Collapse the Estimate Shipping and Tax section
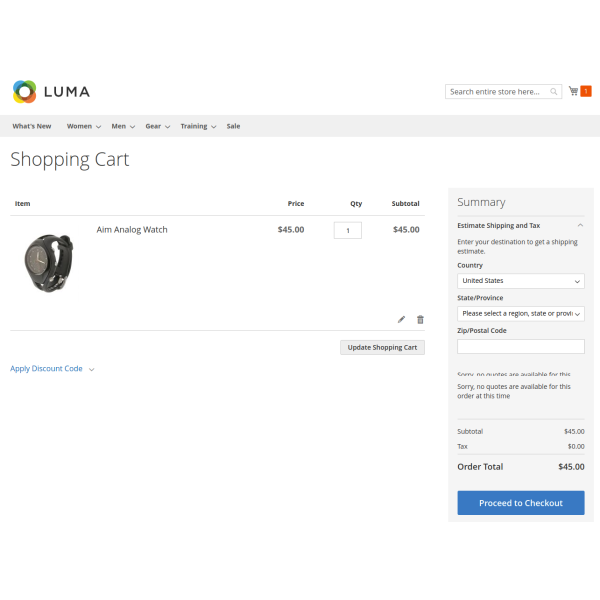 pos(580,226)
